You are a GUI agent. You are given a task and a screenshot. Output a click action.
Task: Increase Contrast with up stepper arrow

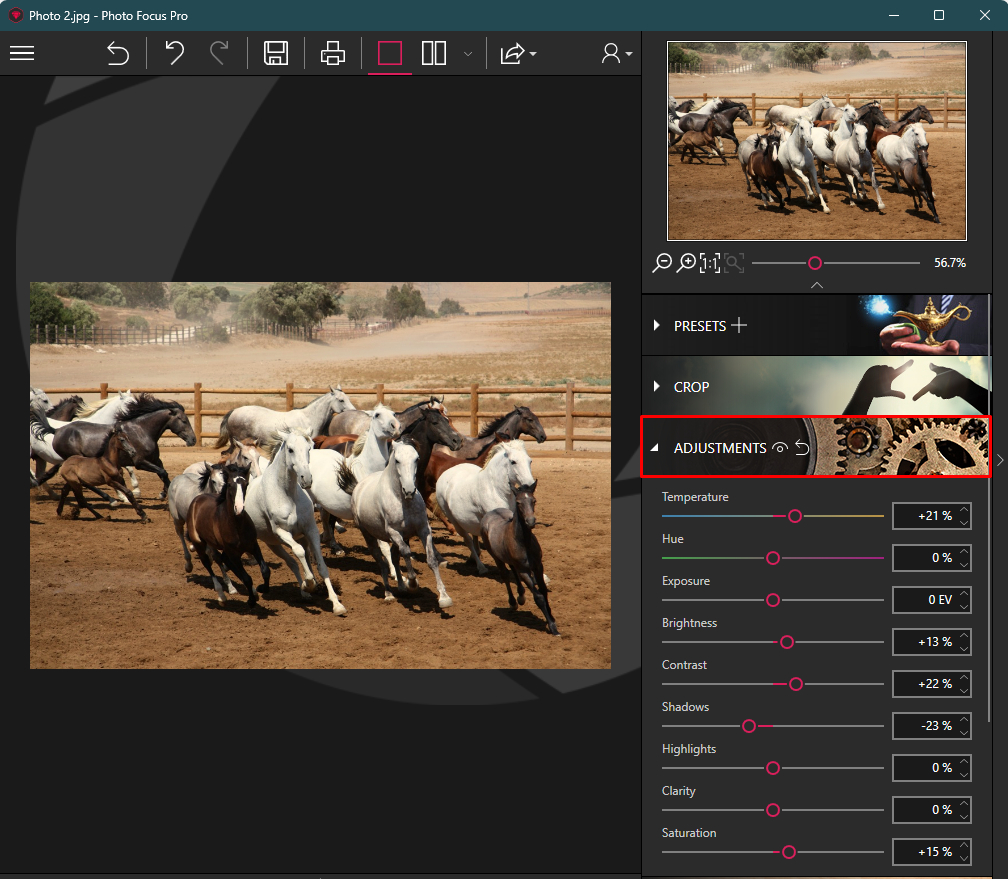point(964,678)
